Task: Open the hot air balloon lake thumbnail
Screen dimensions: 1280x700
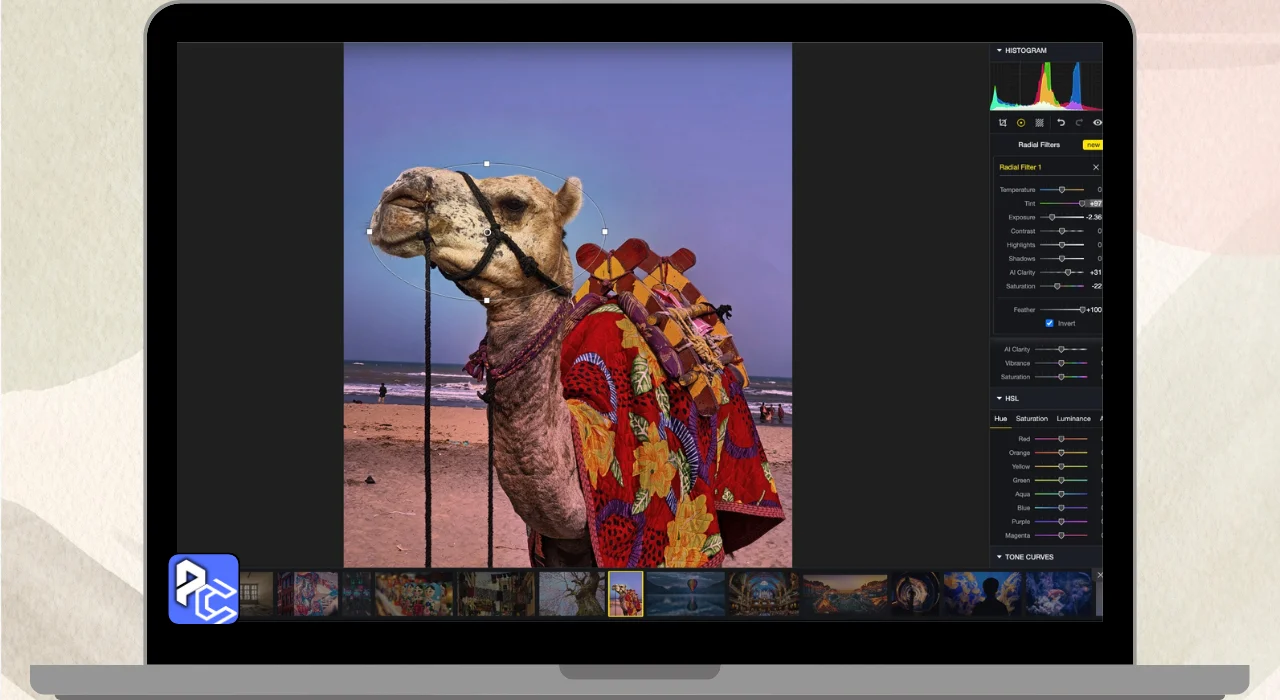Action: point(685,593)
